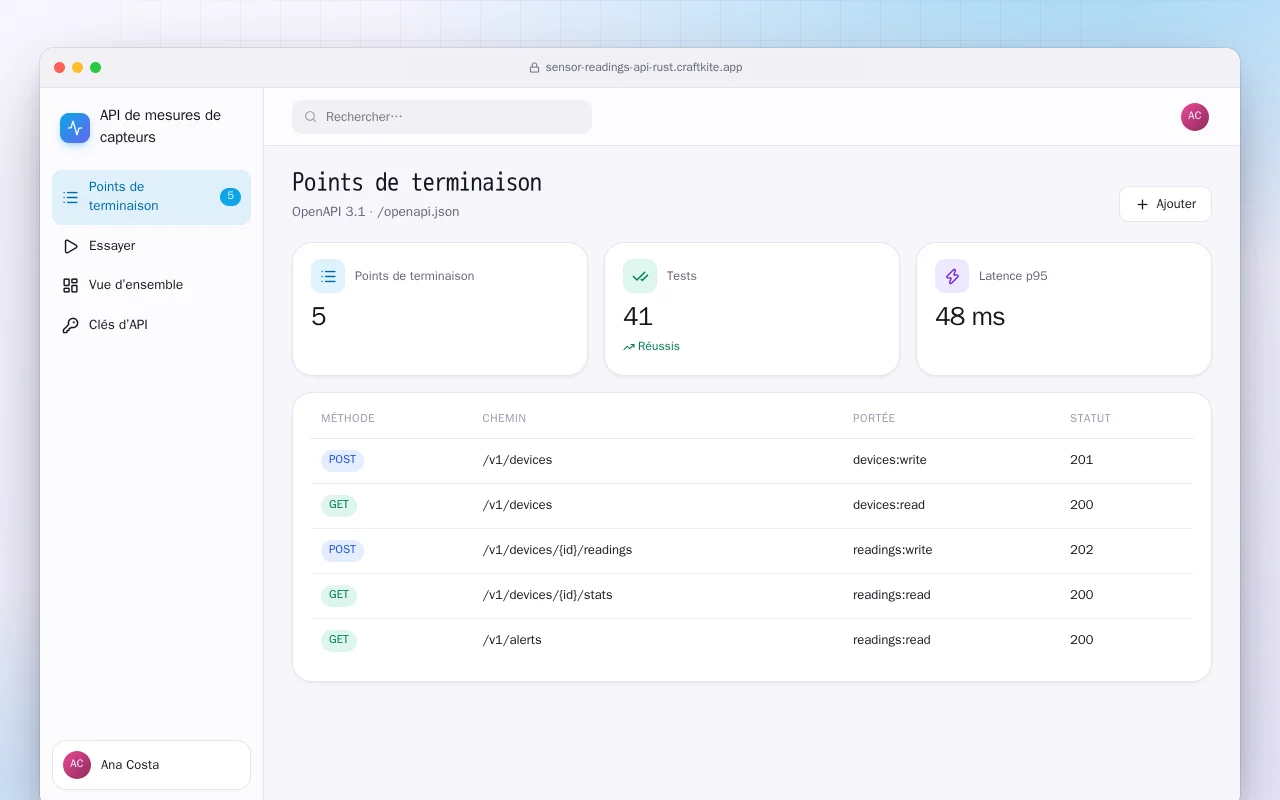Click the AC avatar beside Ana Costa

coord(77,765)
